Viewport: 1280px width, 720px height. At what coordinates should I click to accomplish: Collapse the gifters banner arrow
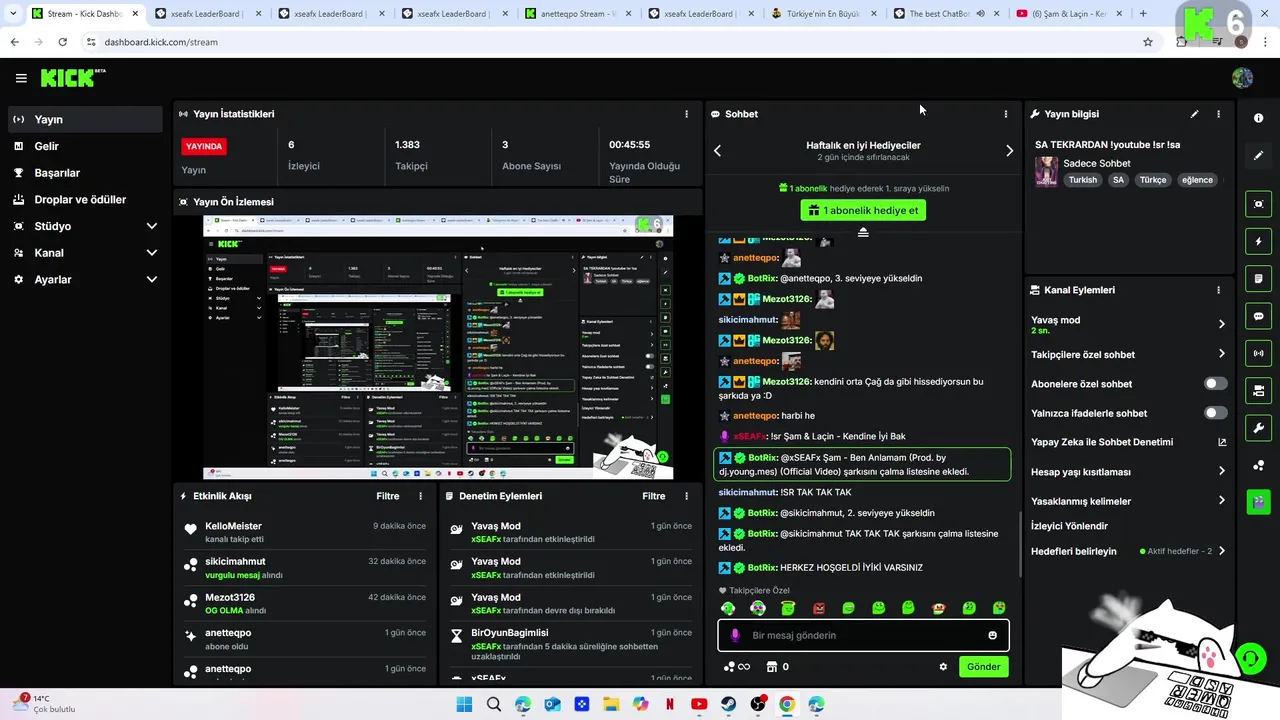[x=863, y=232]
